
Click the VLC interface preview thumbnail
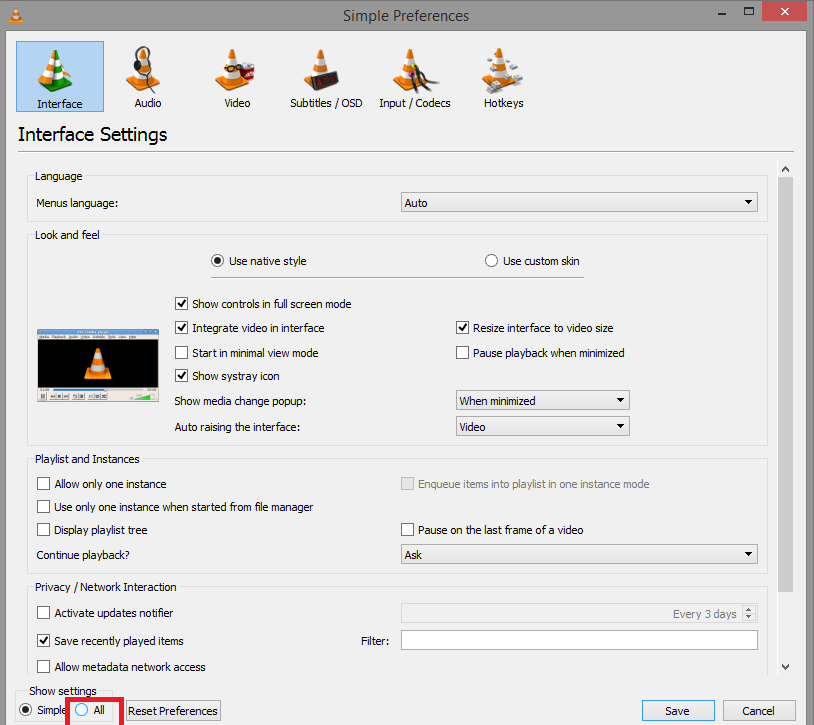[98, 365]
